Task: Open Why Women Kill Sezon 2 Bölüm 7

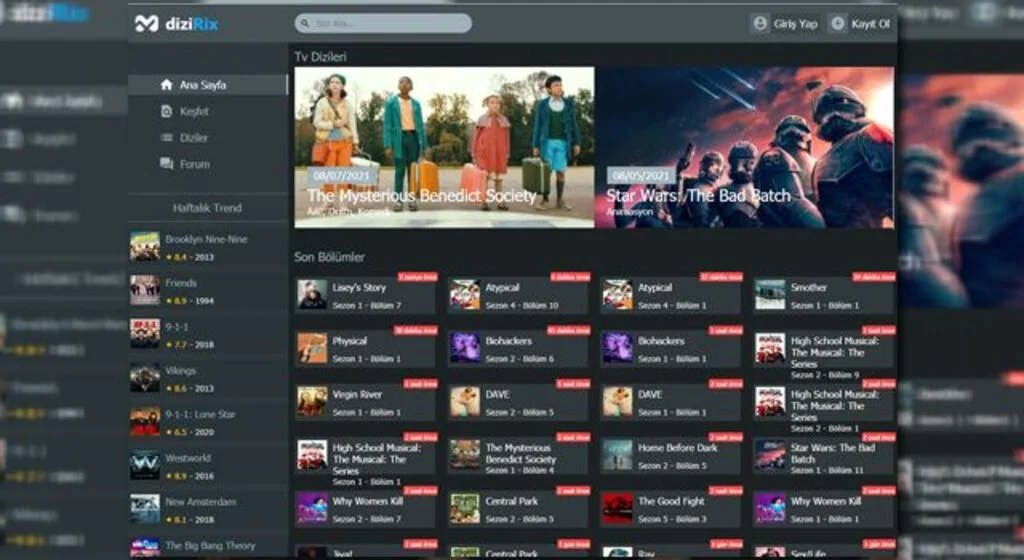Action: [x=366, y=509]
